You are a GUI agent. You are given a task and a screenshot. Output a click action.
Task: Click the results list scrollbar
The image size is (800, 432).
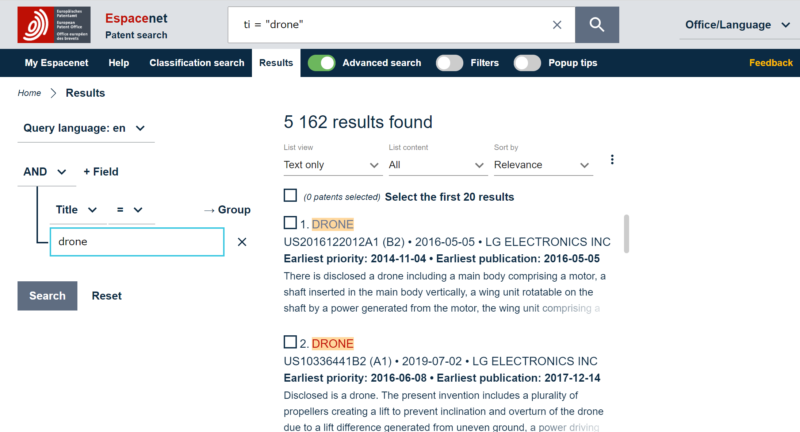(x=627, y=235)
